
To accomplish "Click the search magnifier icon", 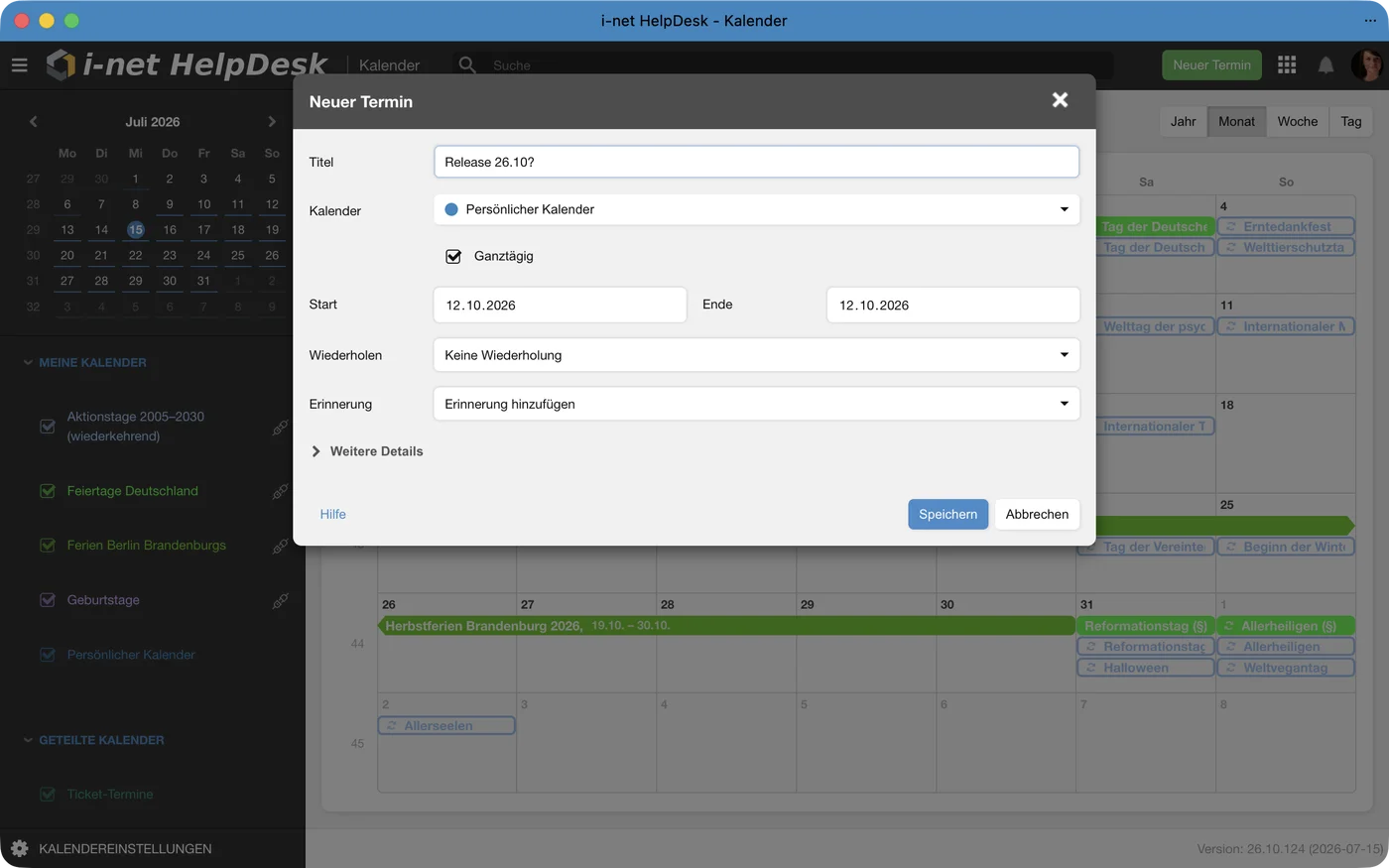I will tap(467, 65).
